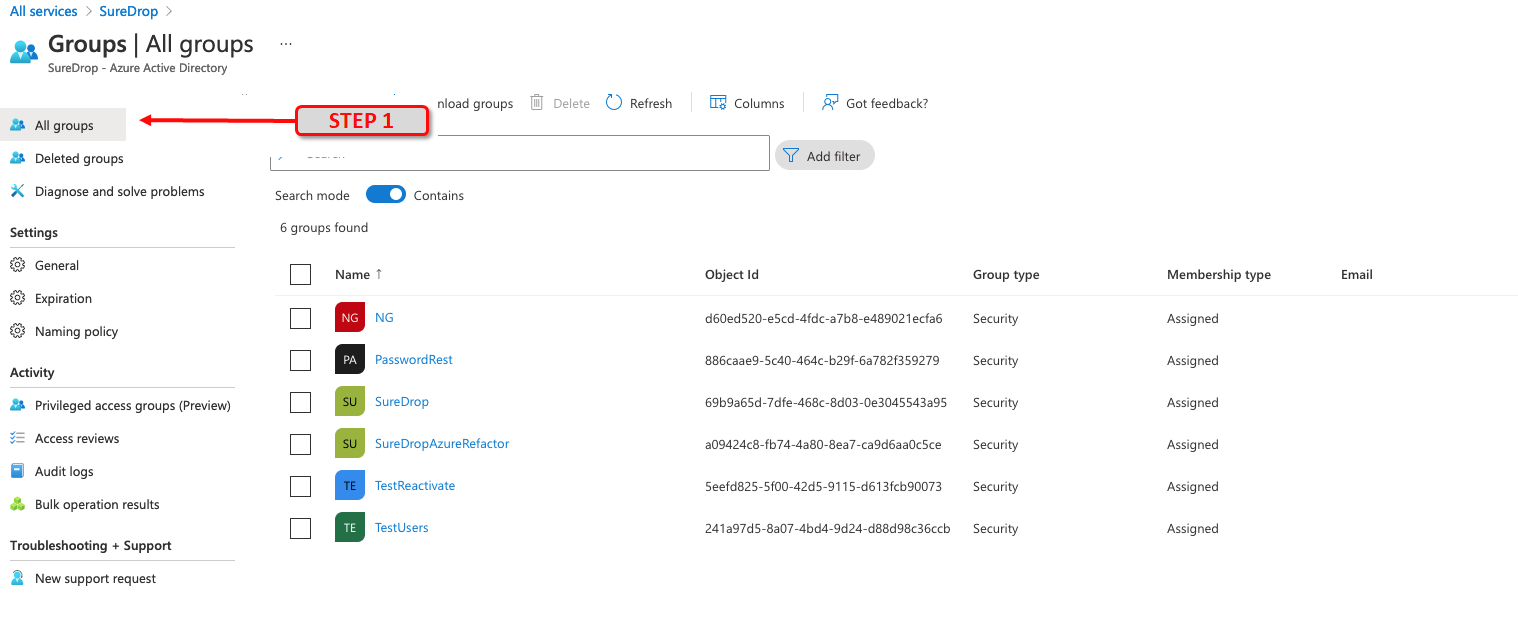Click the Deleted groups people icon
Viewport: 1518px width, 622px height.
click(x=17, y=158)
